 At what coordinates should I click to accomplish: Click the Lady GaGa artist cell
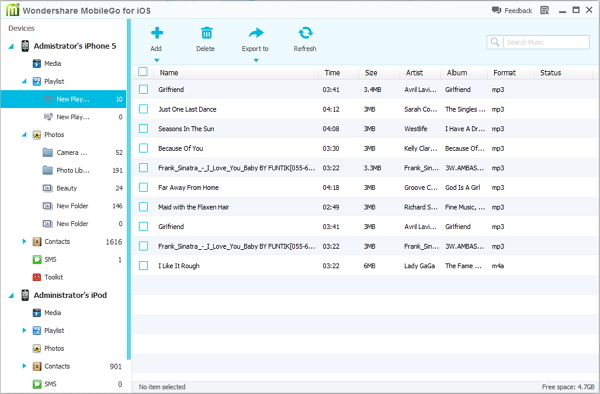pos(419,265)
